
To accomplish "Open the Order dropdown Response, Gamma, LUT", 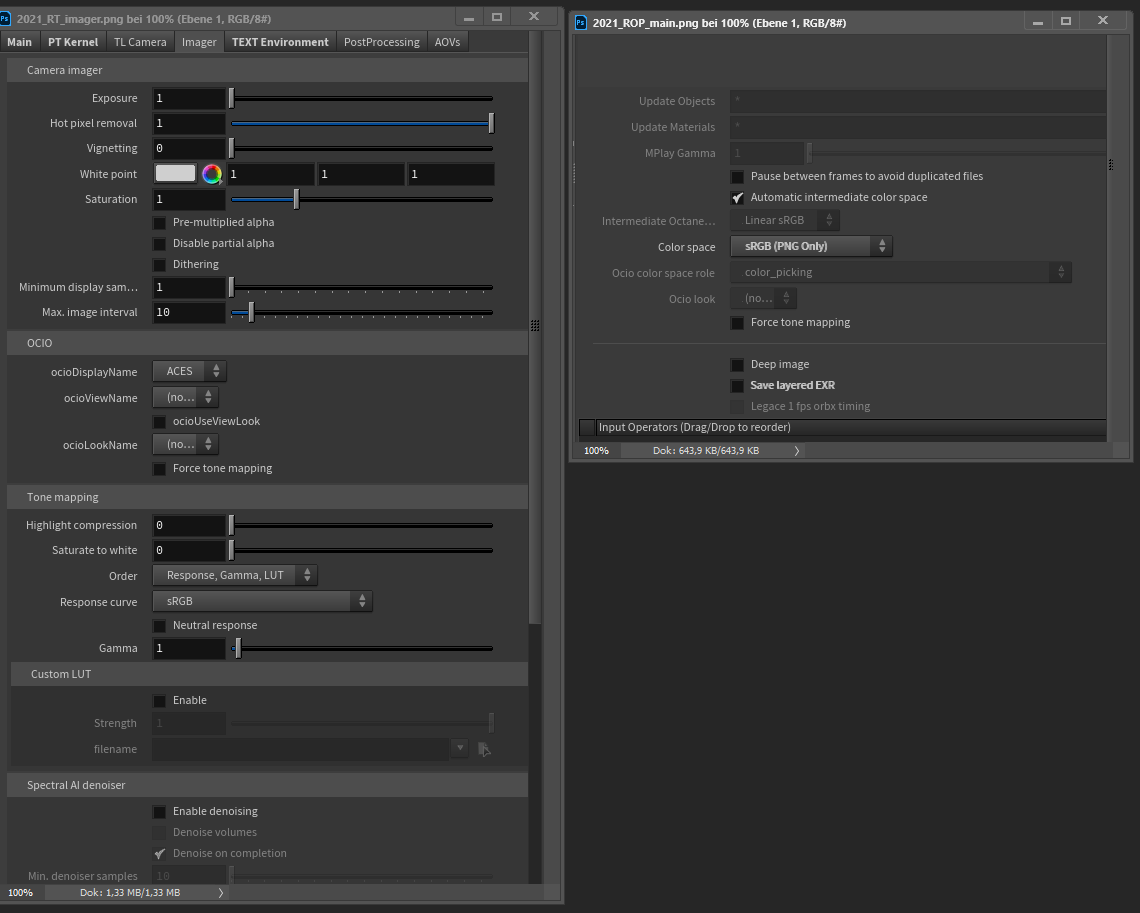I will coord(235,575).
